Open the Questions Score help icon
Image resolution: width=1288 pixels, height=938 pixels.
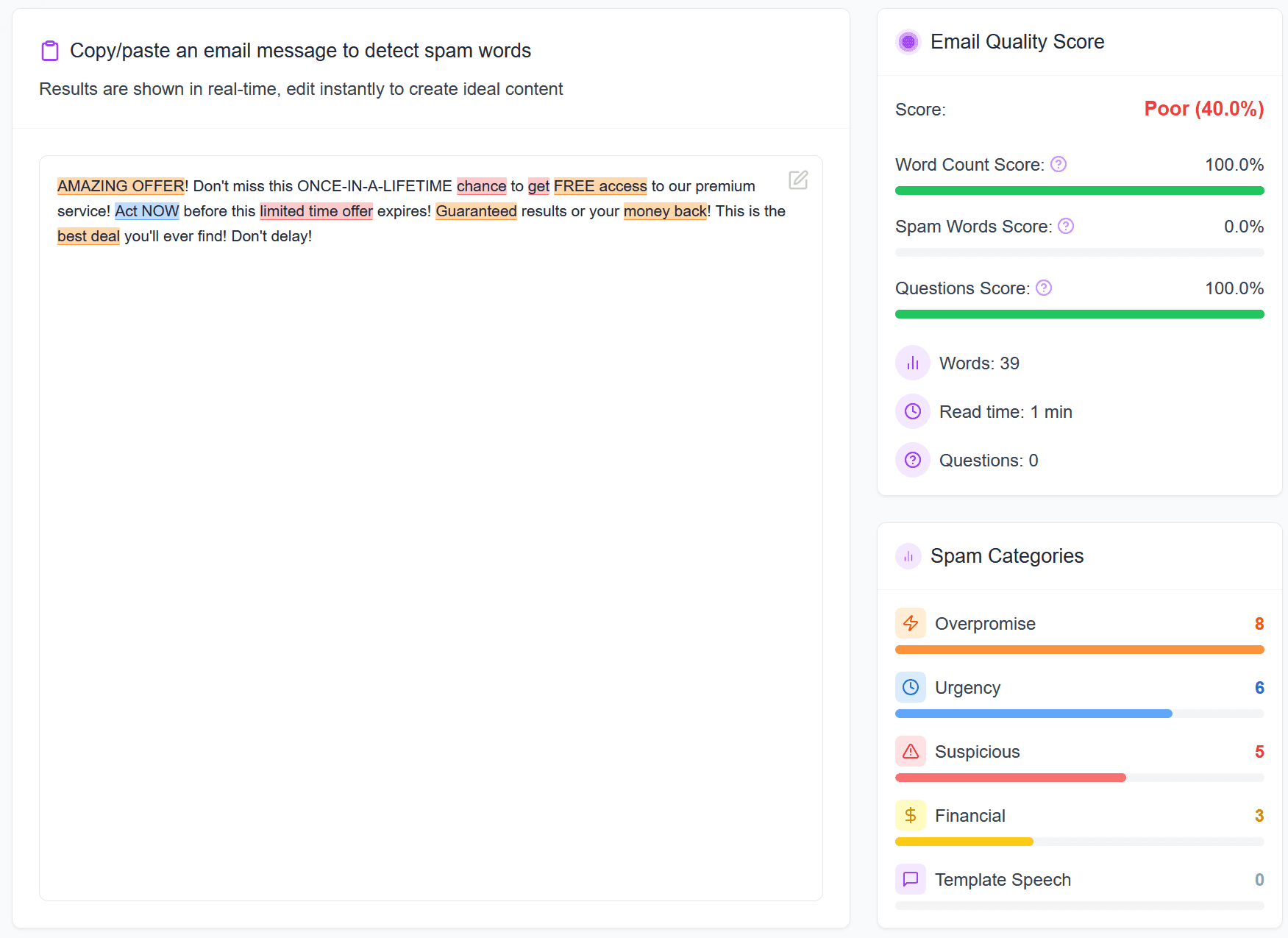coord(1044,288)
